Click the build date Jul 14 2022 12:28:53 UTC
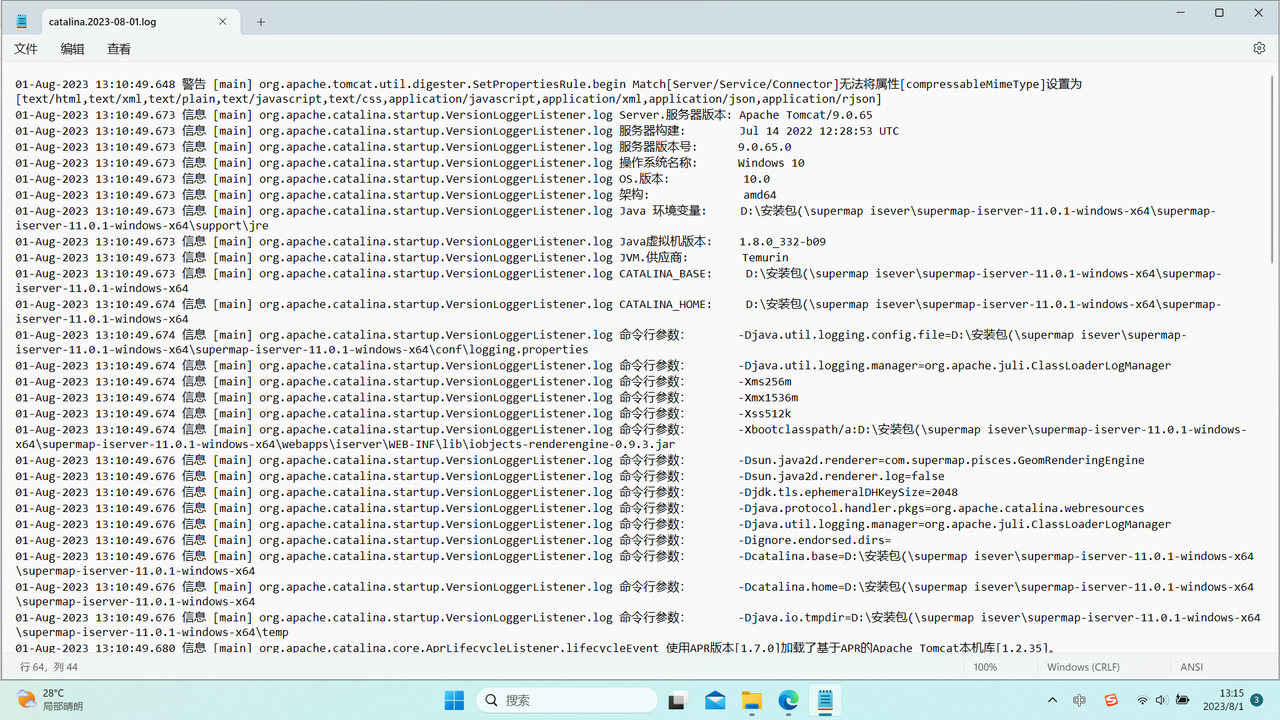1280x720 pixels. tap(819, 131)
